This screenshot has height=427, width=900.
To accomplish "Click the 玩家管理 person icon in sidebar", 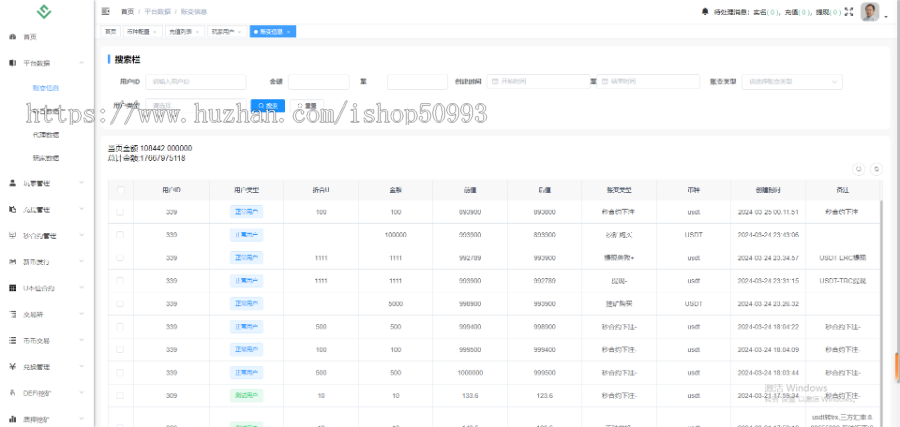I will click(x=13, y=183).
